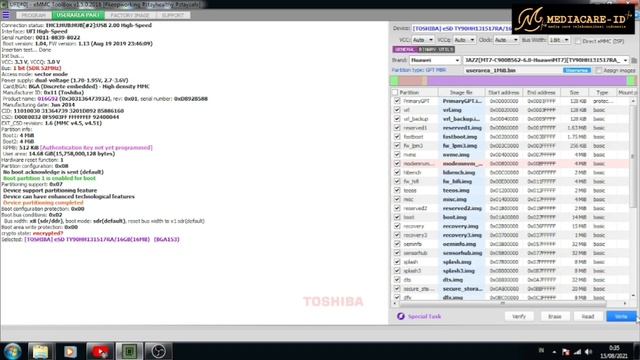This screenshot has width=640, height=360.
Task: Uncheck the fastboot partition checkbox
Action: point(397,137)
